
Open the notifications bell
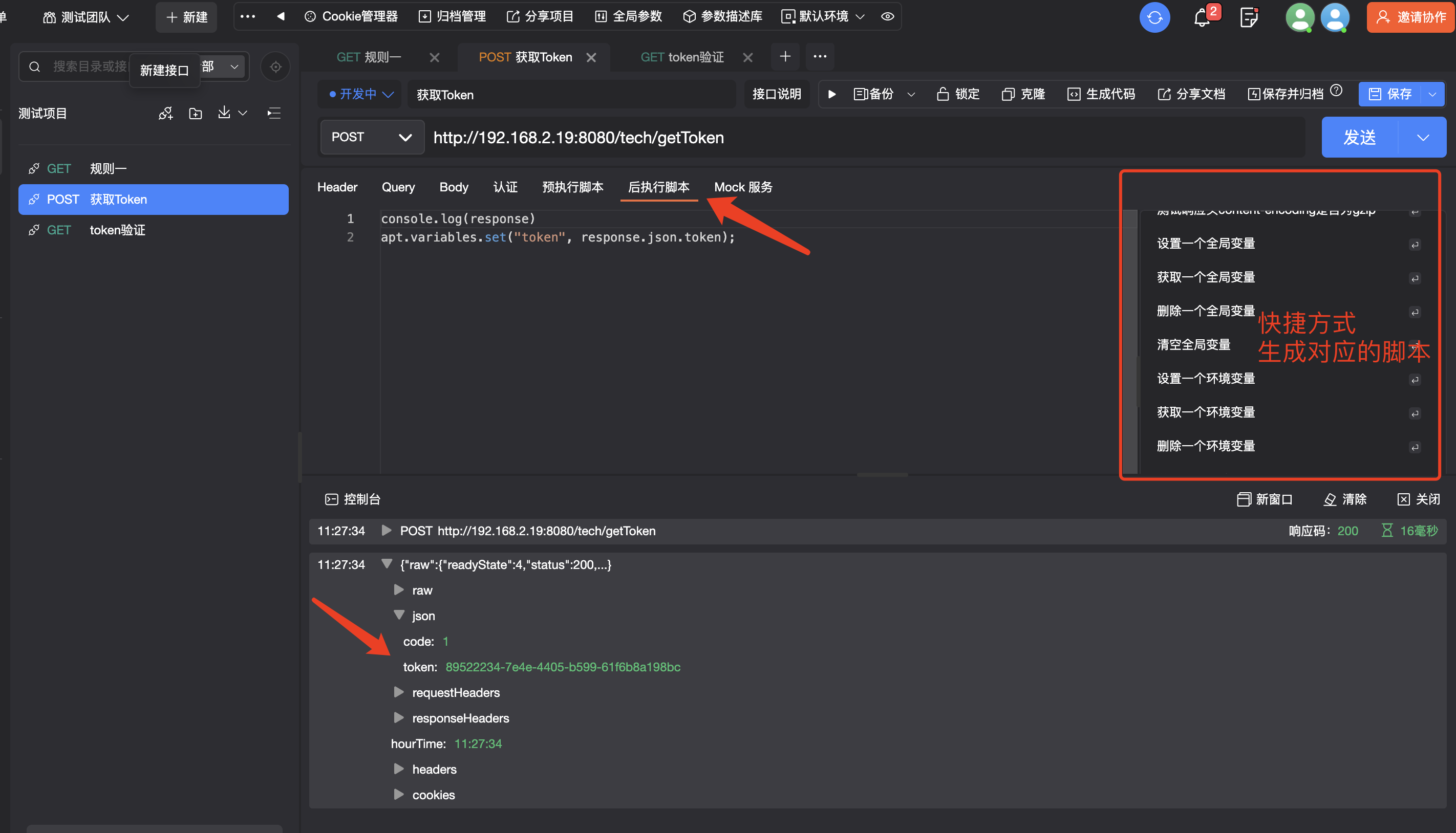click(x=1202, y=18)
